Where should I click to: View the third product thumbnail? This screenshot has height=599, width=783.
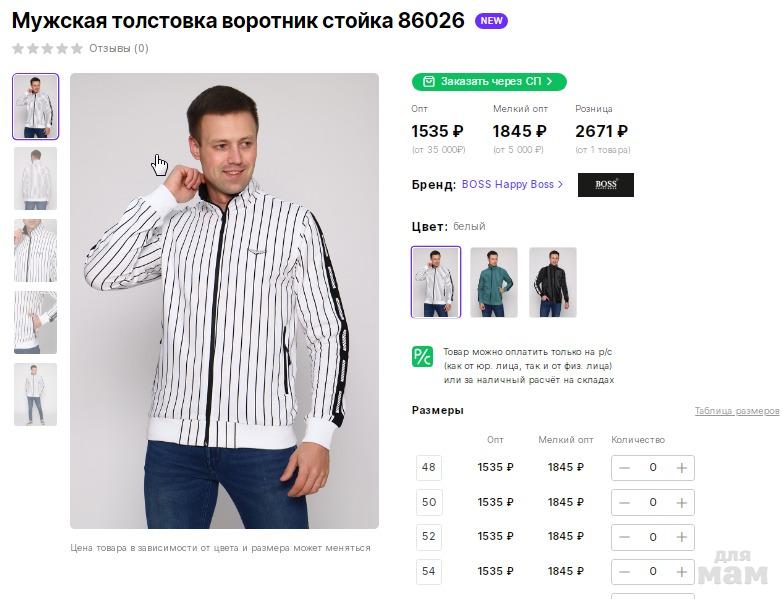[x=36, y=251]
